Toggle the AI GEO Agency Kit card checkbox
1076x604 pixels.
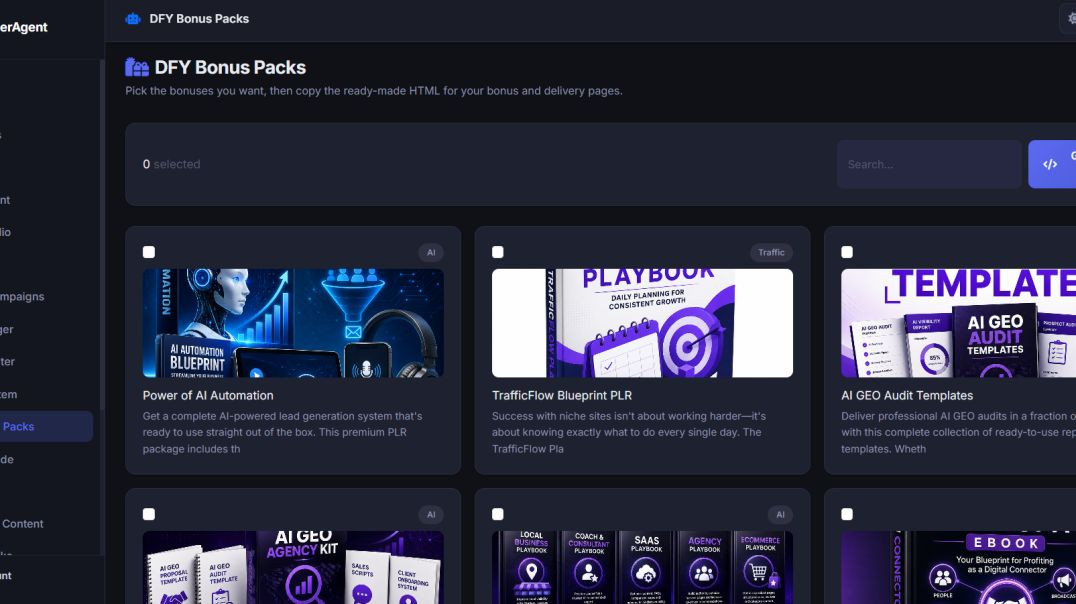coord(149,514)
